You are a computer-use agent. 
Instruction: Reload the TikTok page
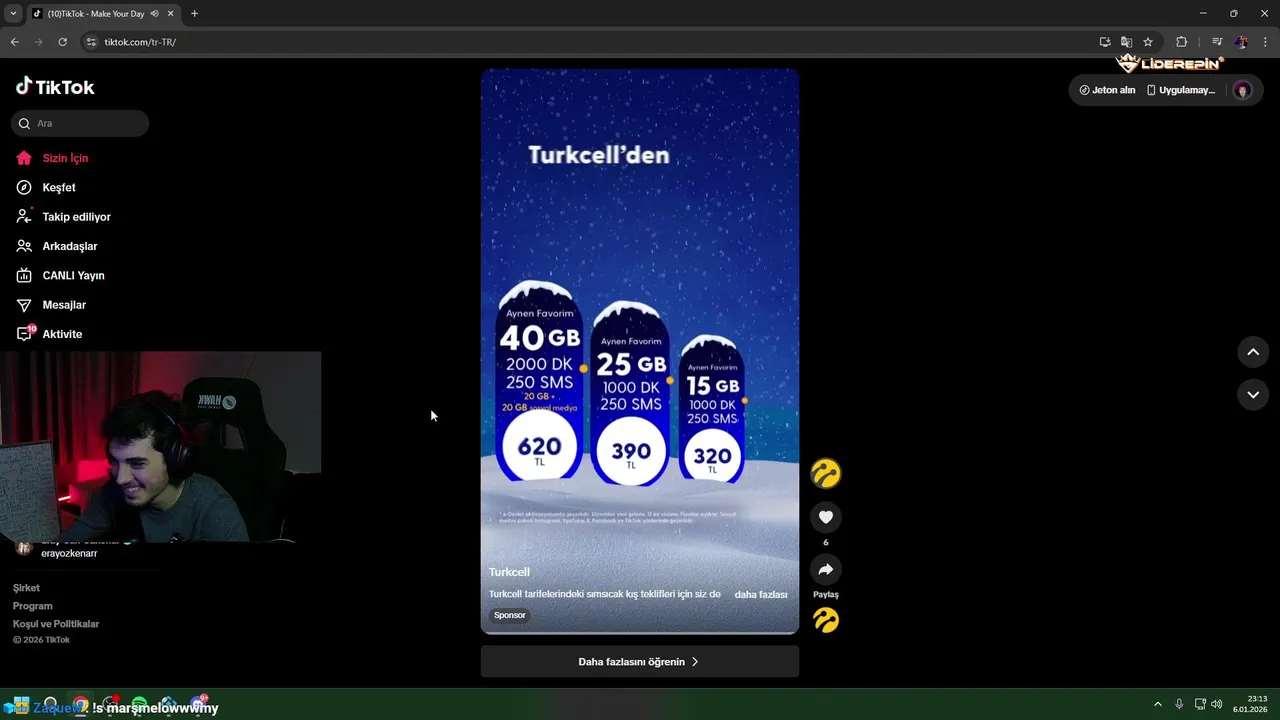(x=62, y=42)
